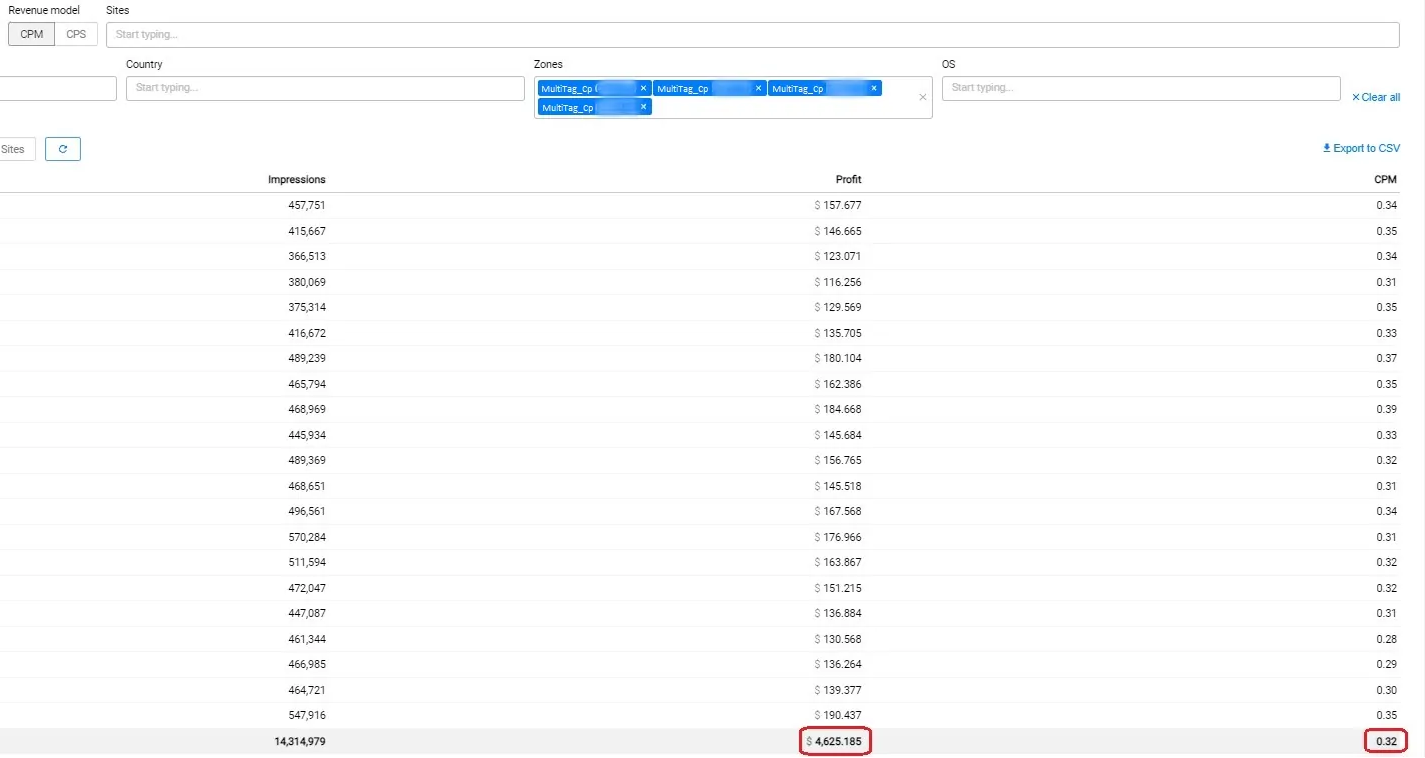Image resolution: width=1425 pixels, height=758 pixels.
Task: Remove the third MultiTag_Cp zone tag
Action: 874,88
